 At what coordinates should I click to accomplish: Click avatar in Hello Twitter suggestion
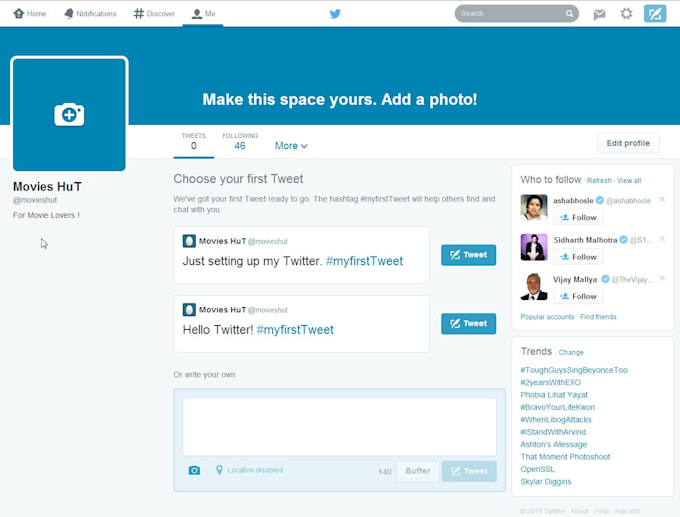click(x=189, y=310)
